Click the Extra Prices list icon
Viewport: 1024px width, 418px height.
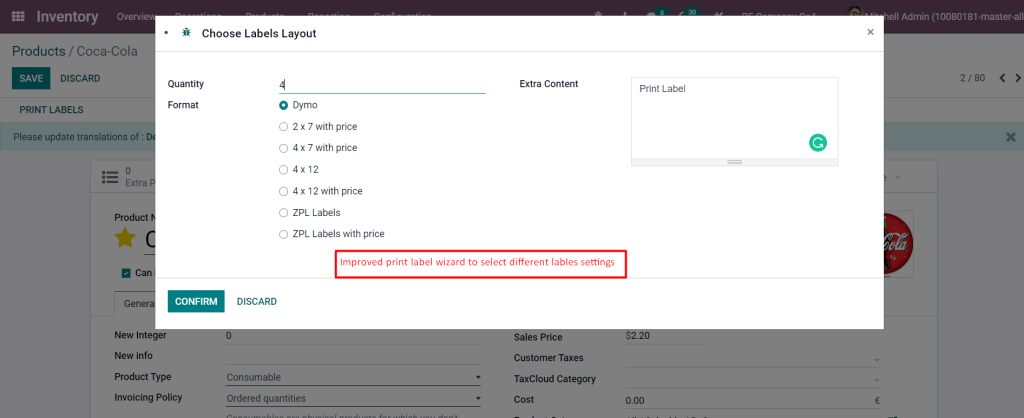tap(110, 177)
